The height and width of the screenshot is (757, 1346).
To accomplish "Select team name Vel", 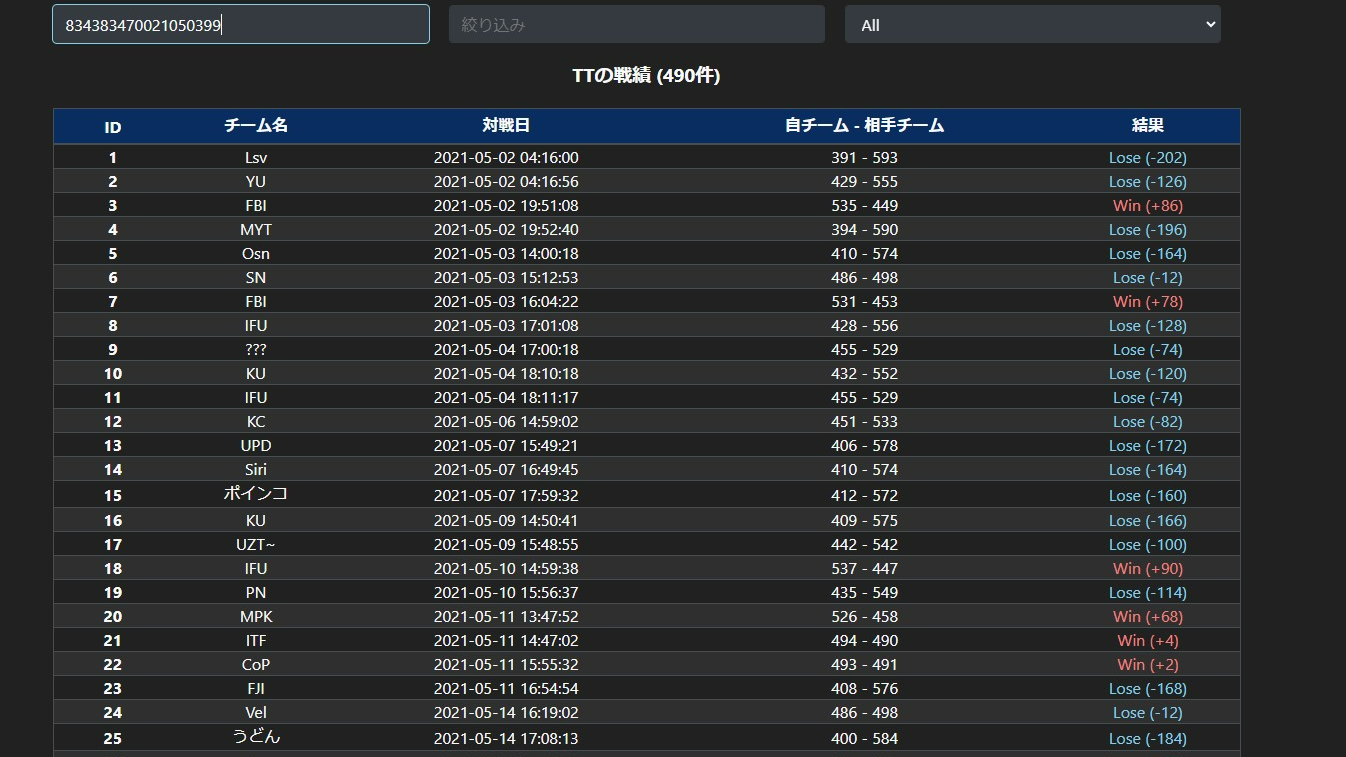I will point(256,712).
